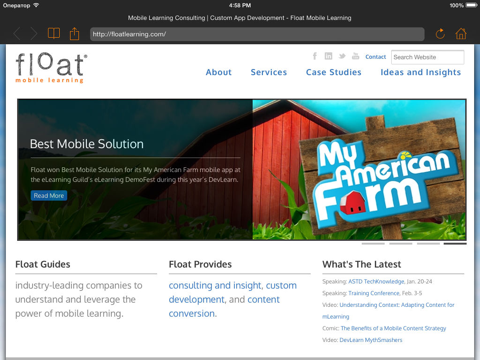
Task: Click the Read More button
Action: coord(49,196)
